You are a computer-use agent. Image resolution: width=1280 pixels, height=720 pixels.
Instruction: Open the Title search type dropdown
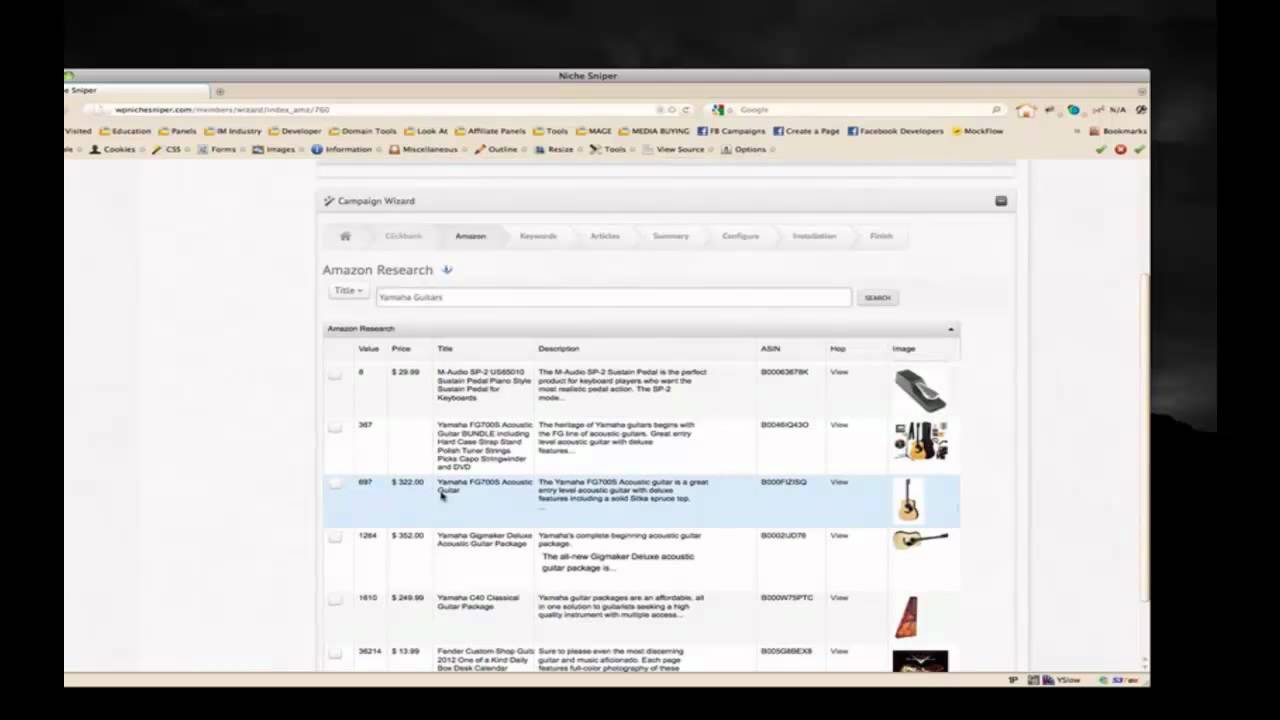click(x=349, y=291)
